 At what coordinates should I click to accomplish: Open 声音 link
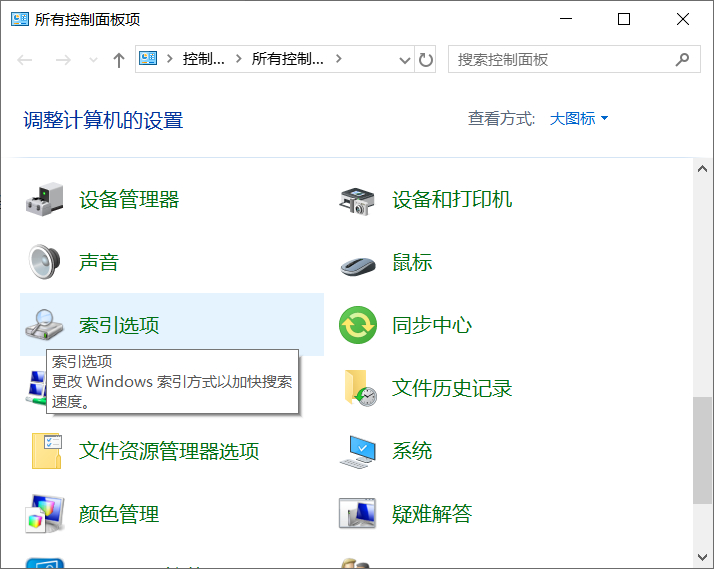pyautogui.click(x=99, y=262)
